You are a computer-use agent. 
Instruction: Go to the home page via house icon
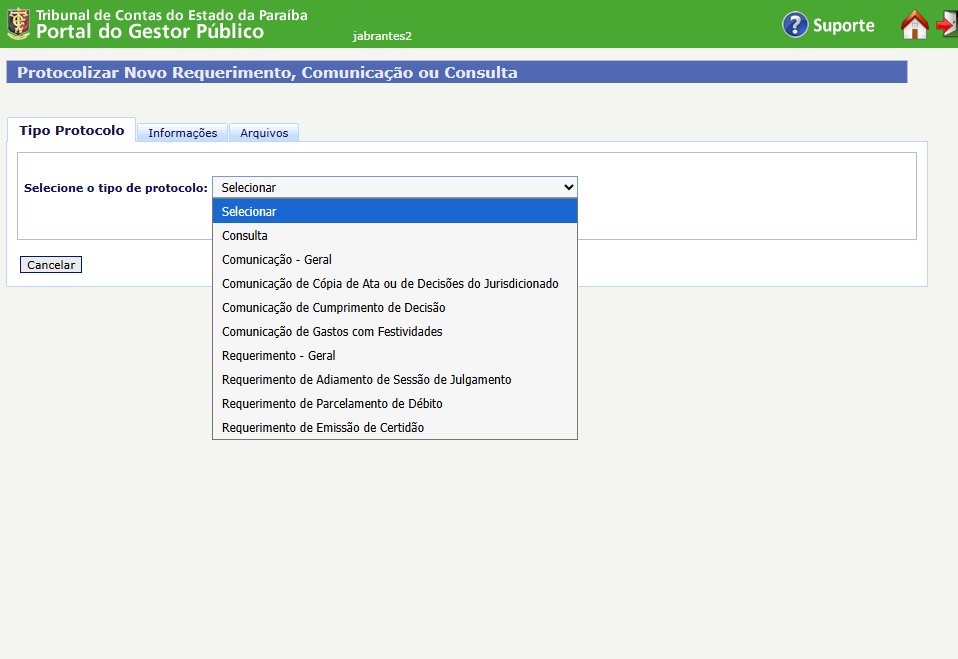(x=914, y=25)
